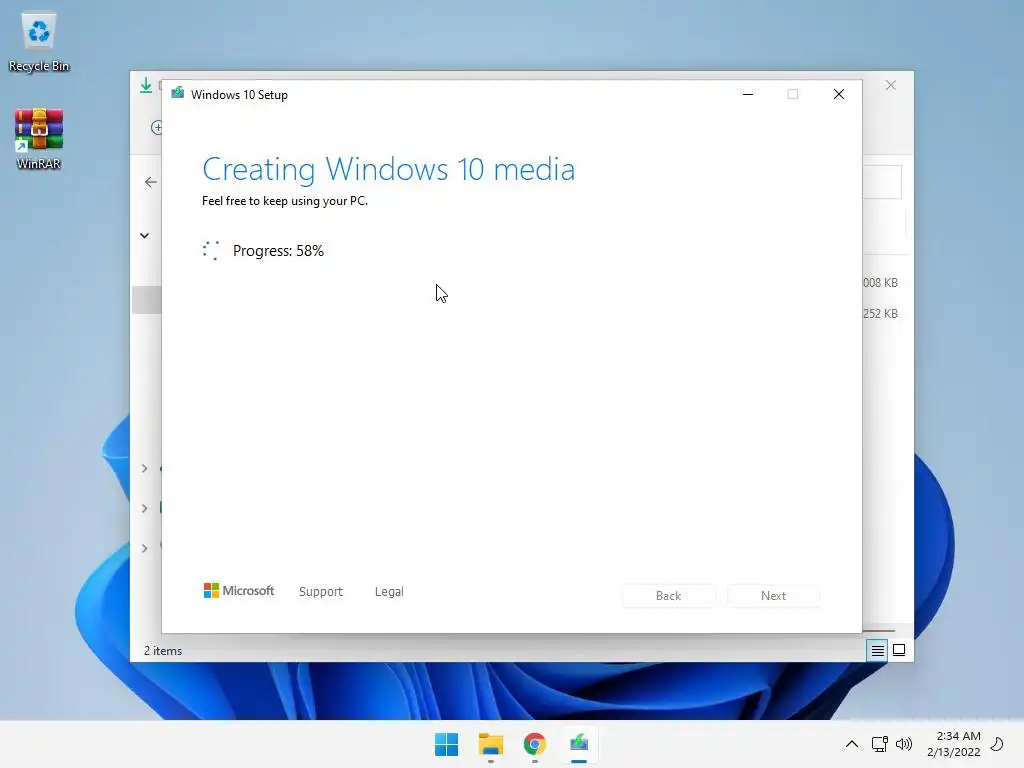Viewport: 1024px width, 768px height.
Task: Select the file sized 252 KB
Action: pos(880,313)
